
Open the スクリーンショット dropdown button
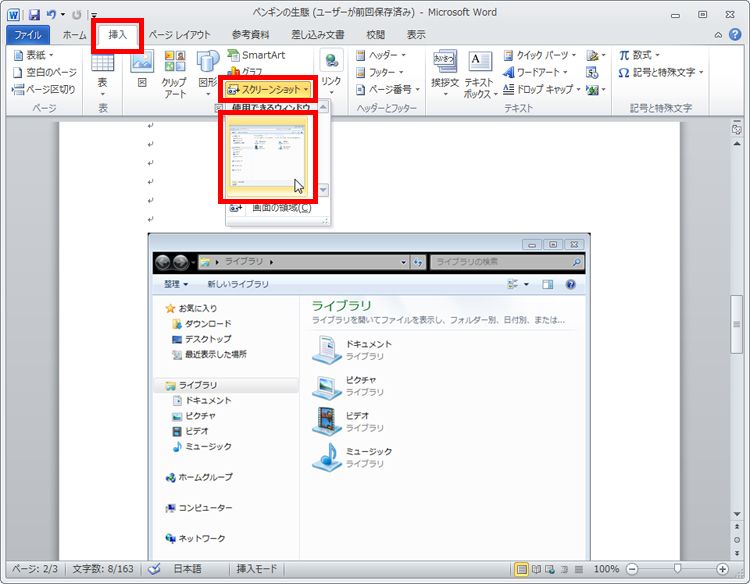click(268, 89)
